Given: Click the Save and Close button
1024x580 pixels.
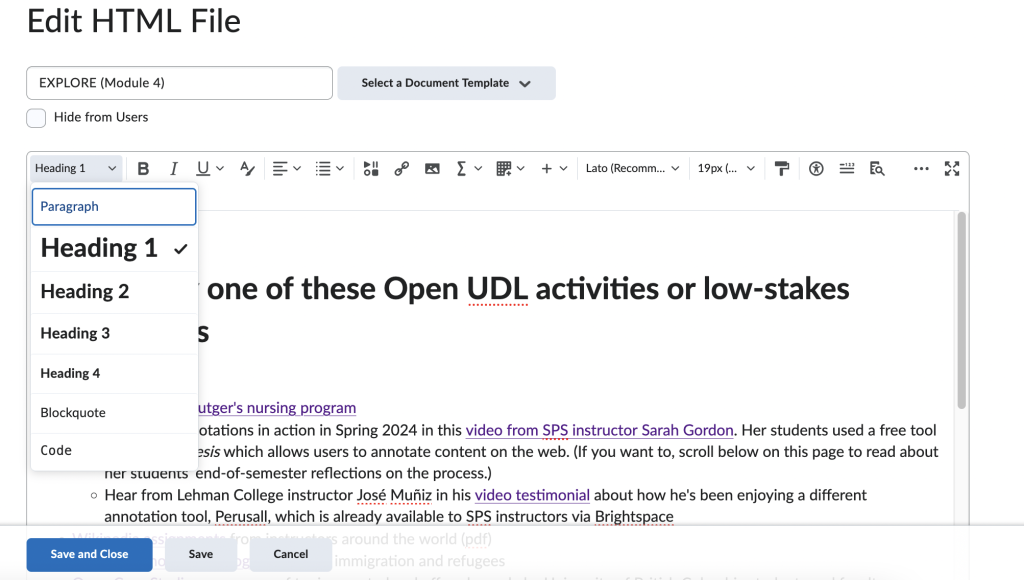Looking at the screenshot, I should (89, 554).
